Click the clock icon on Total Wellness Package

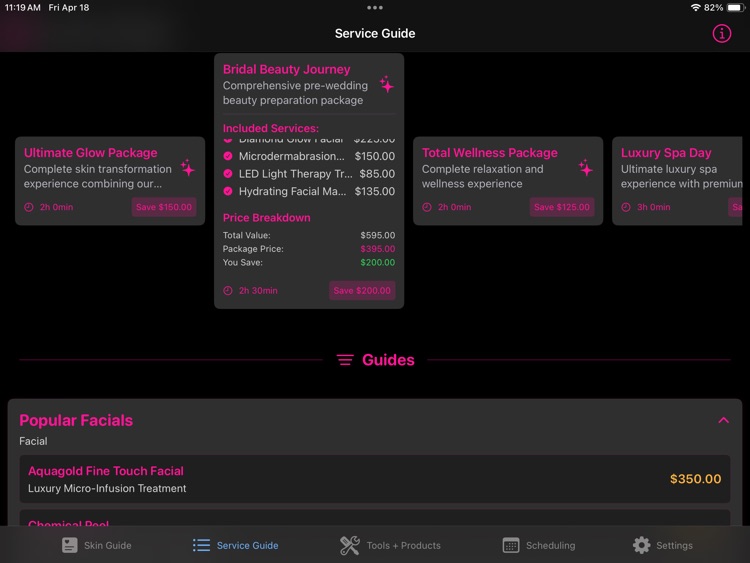427,207
